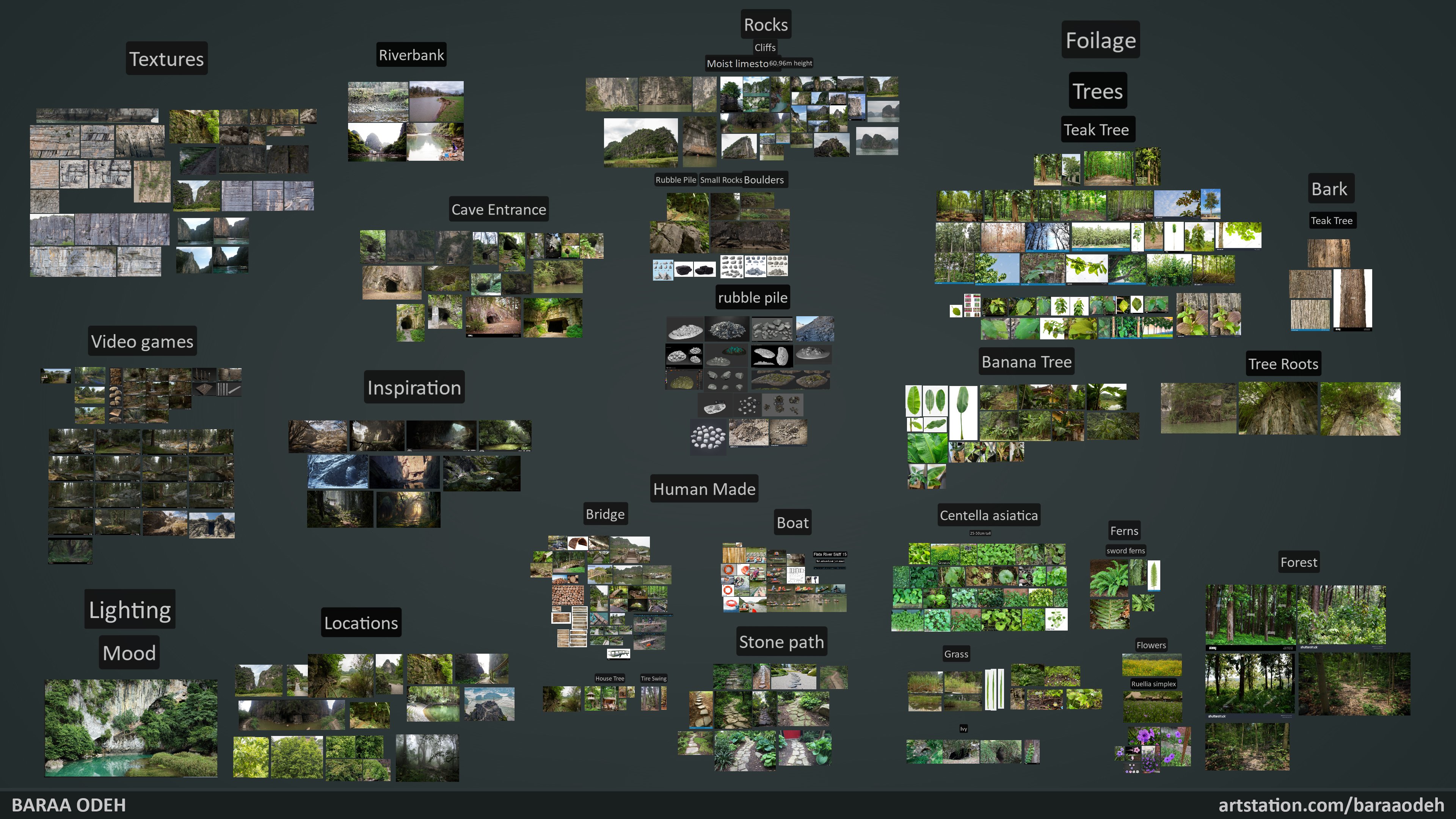Screen dimensions: 1456x819
Task: Select the Ferns label
Action: point(1124,530)
